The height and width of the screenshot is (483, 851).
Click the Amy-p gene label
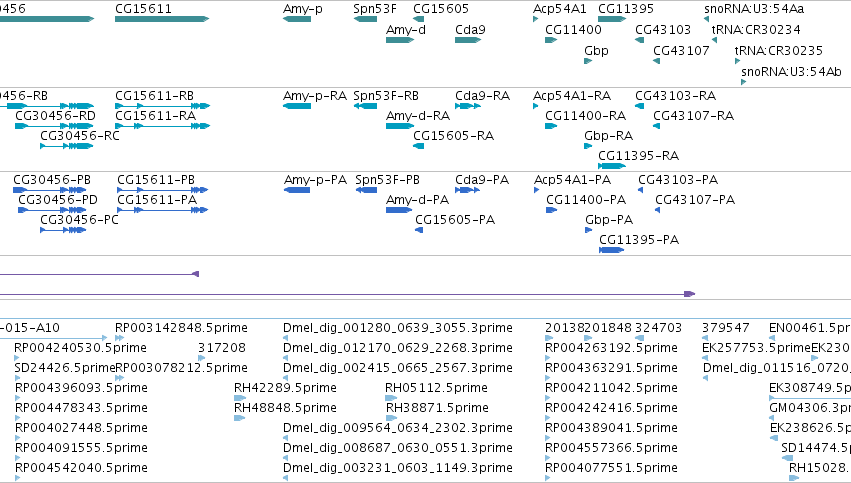pyautogui.click(x=302, y=9)
